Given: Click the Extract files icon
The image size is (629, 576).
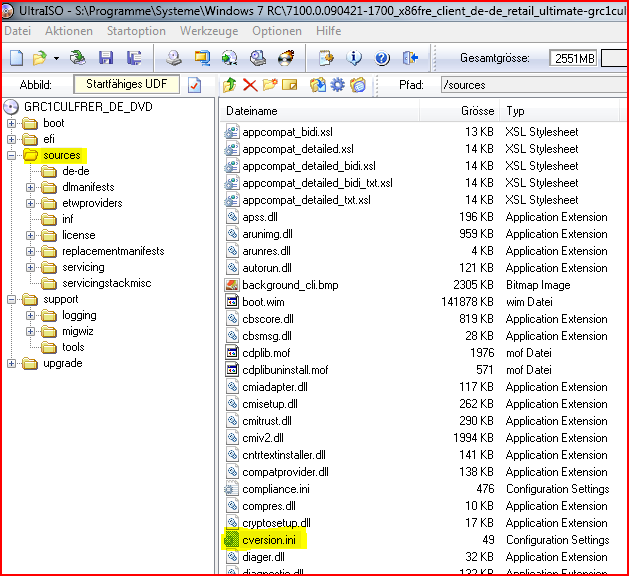Looking at the screenshot, I should 318,85.
